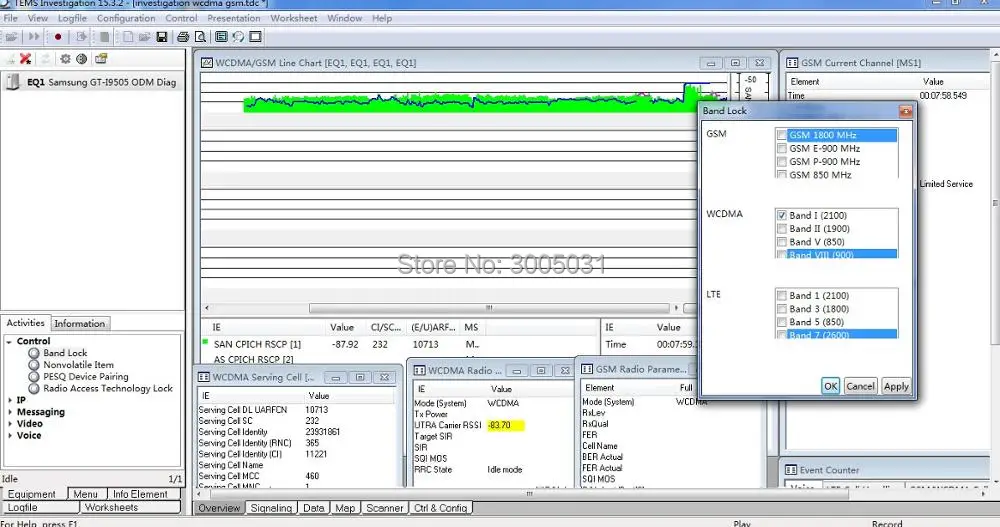Select PESQ Device Pairing activity
The image size is (1000, 527).
point(85,377)
